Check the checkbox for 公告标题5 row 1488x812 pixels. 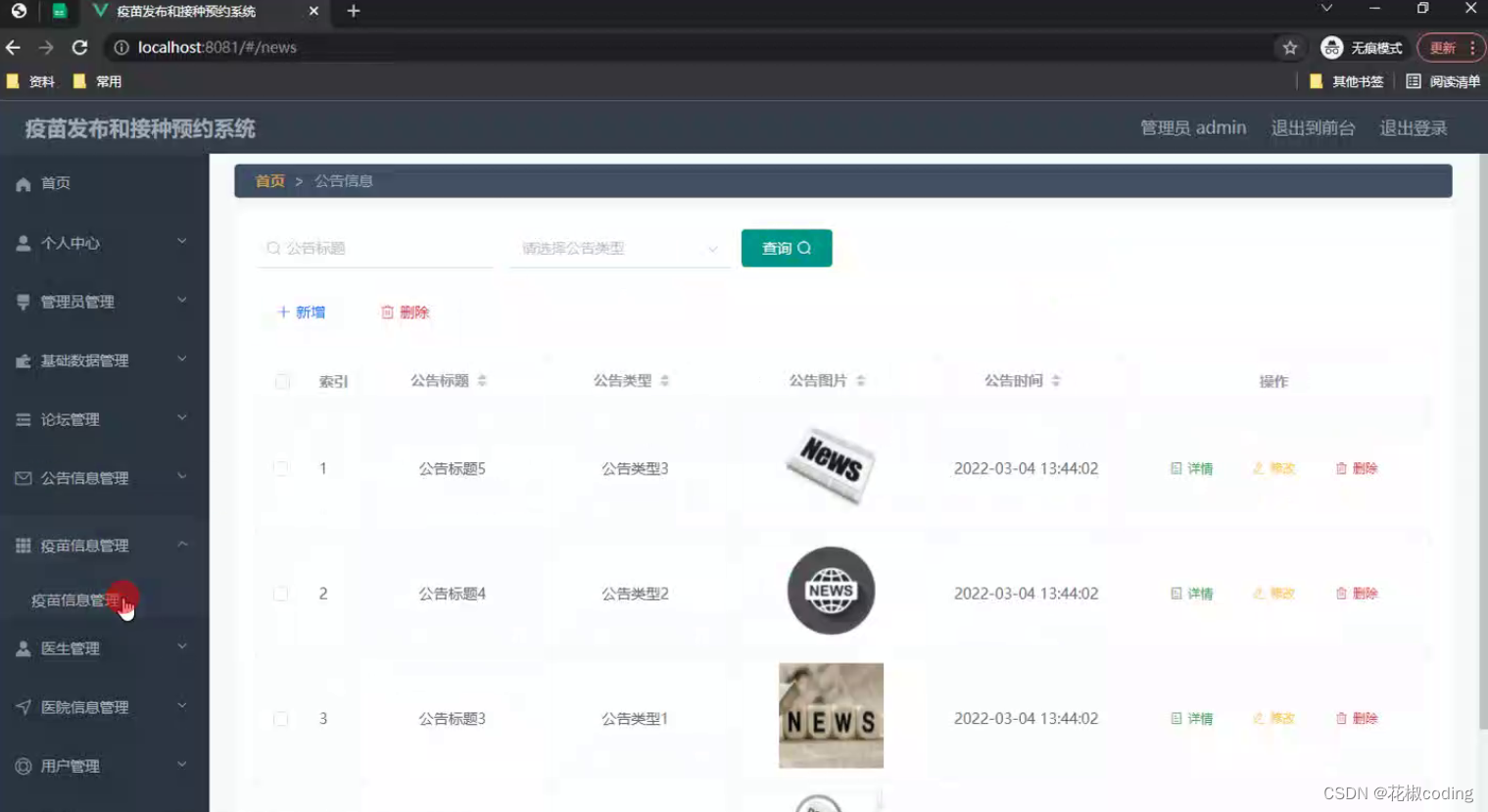point(281,468)
